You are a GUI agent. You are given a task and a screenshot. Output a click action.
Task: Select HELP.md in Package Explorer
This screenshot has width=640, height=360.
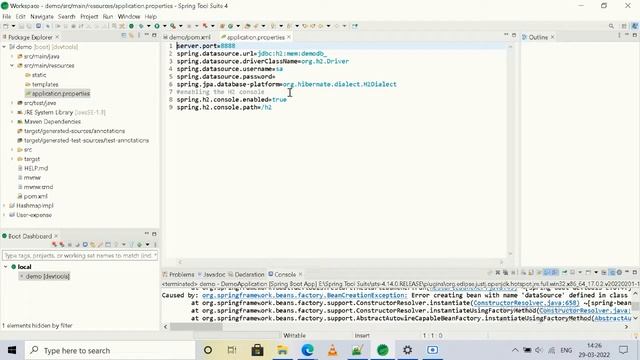pos(33,168)
